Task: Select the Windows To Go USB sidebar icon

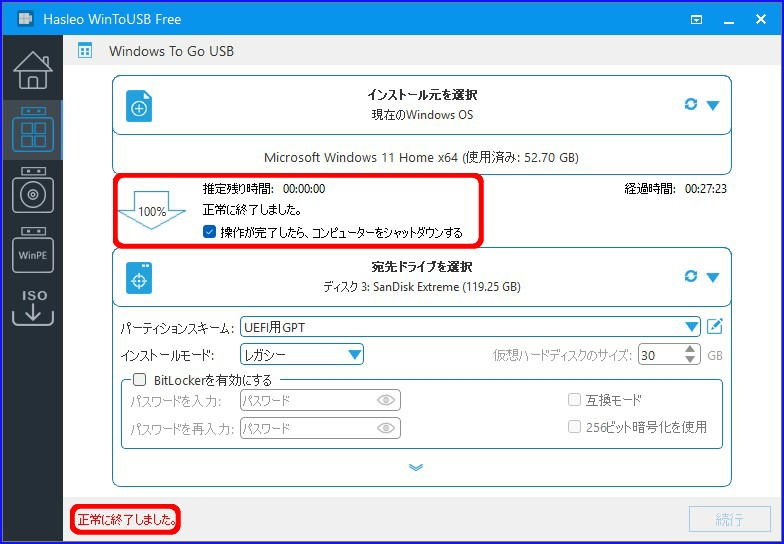Action: tap(33, 130)
